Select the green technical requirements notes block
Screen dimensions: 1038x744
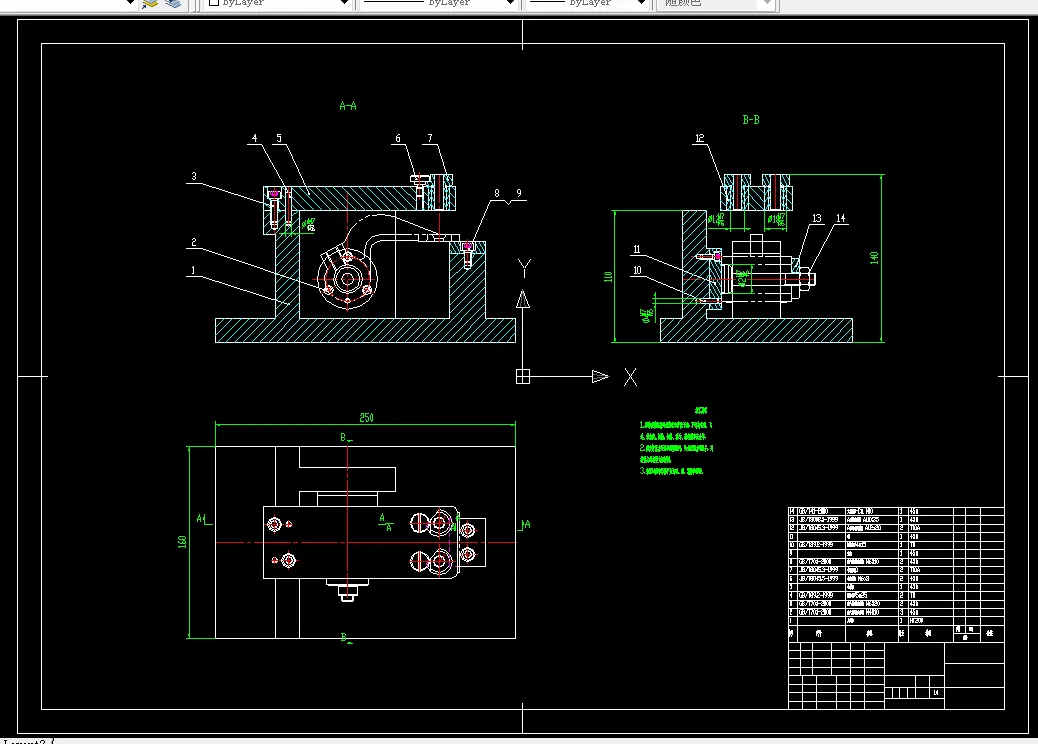pyautogui.click(x=676, y=442)
